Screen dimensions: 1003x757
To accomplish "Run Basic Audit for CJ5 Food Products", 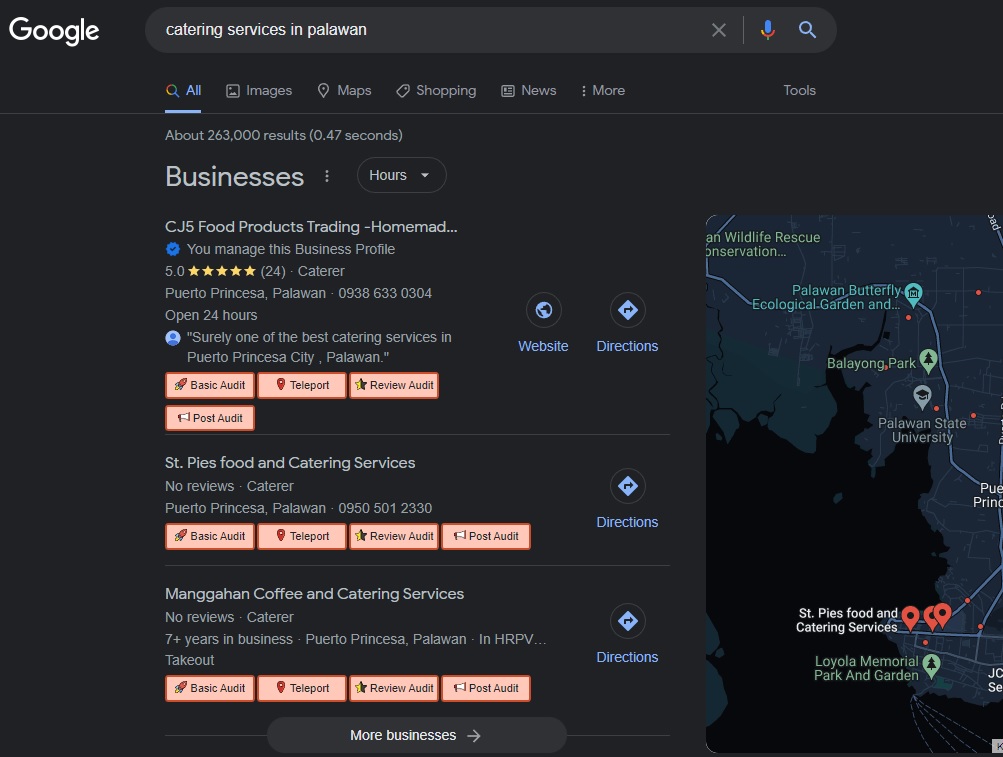I will 210,385.
